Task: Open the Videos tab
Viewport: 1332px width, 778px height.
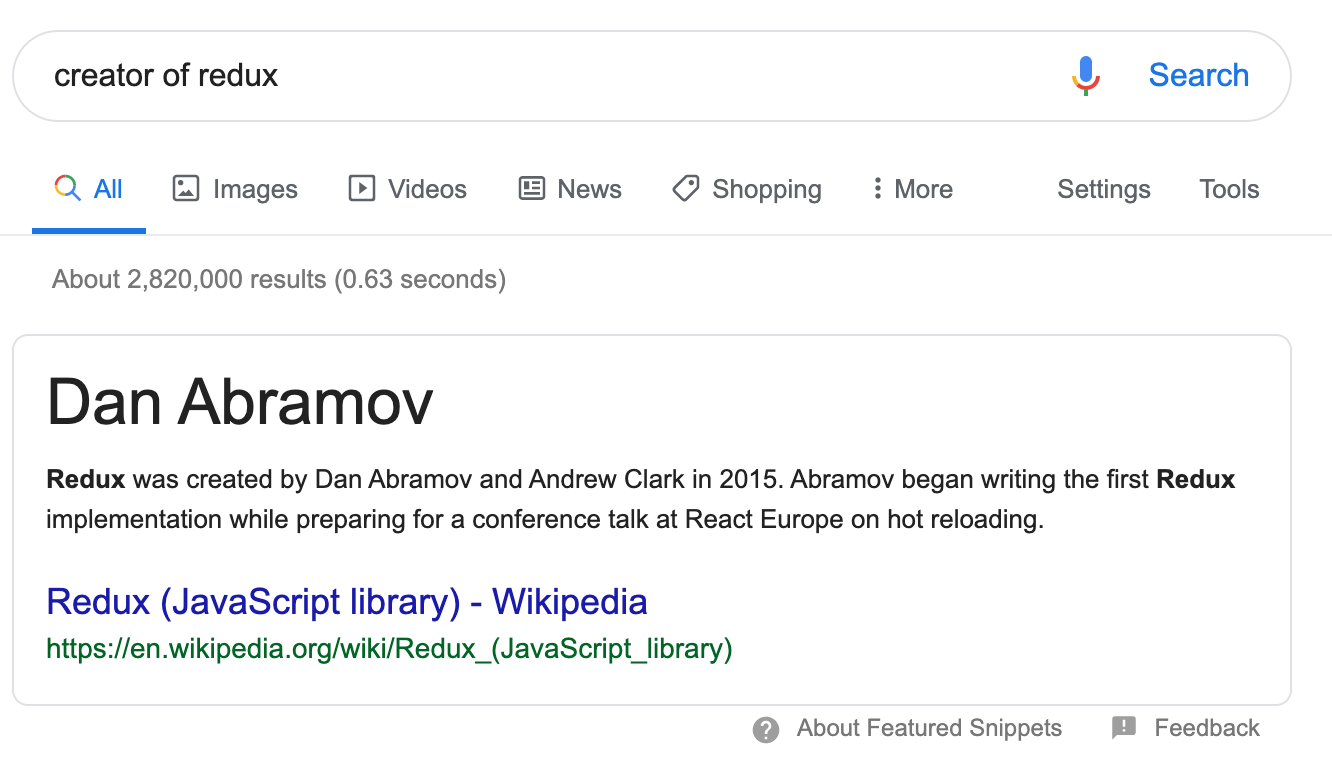Action: click(x=407, y=189)
